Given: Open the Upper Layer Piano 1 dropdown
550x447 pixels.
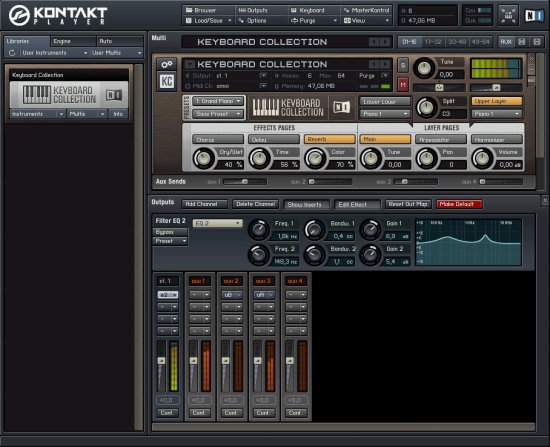Looking at the screenshot, I should point(497,114).
